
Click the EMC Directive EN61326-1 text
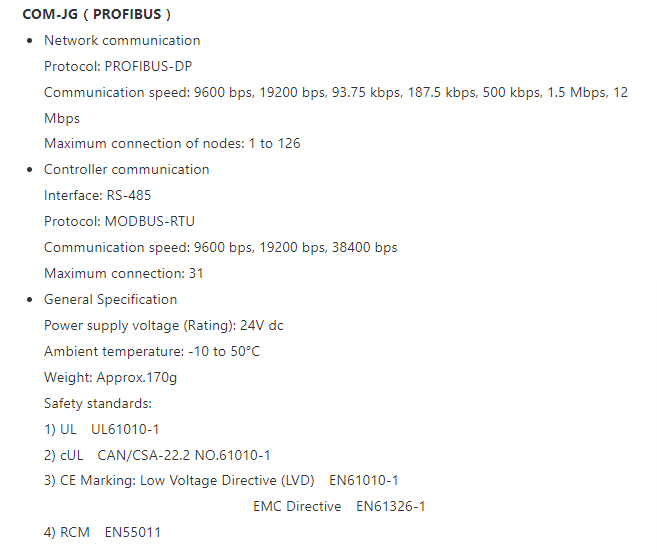click(339, 506)
